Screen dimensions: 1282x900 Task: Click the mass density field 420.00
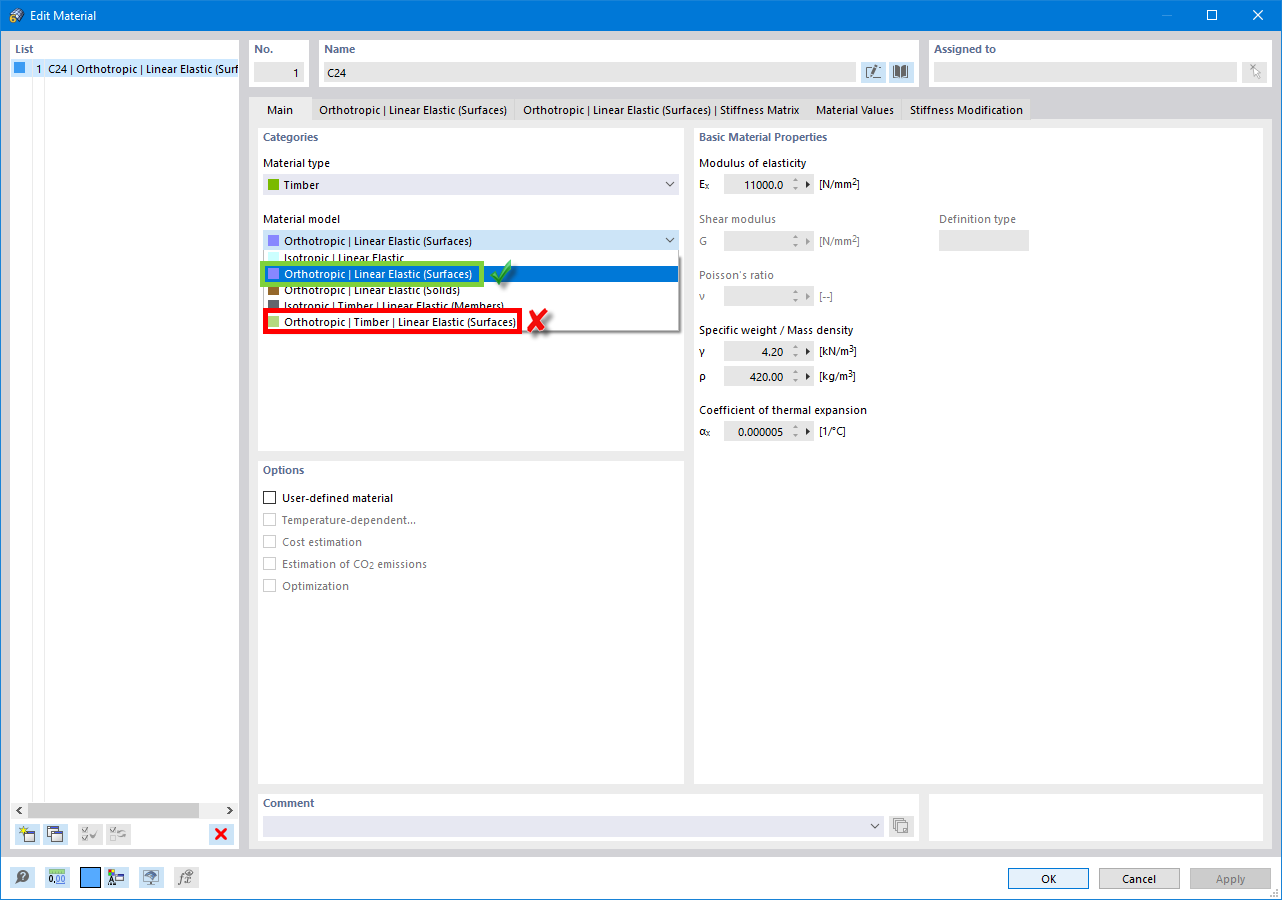pyautogui.click(x=756, y=377)
